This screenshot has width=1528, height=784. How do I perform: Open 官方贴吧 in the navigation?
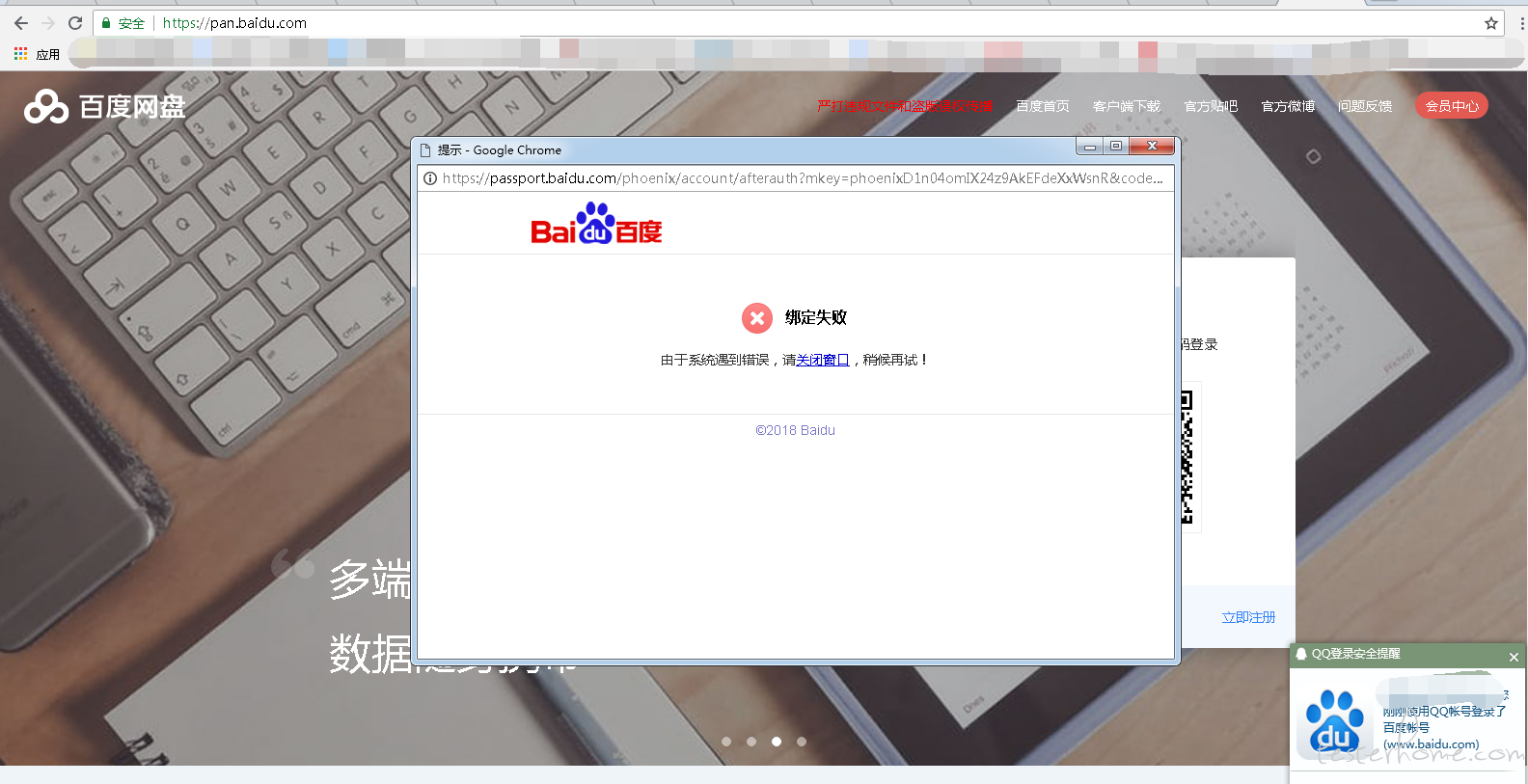pos(1211,106)
